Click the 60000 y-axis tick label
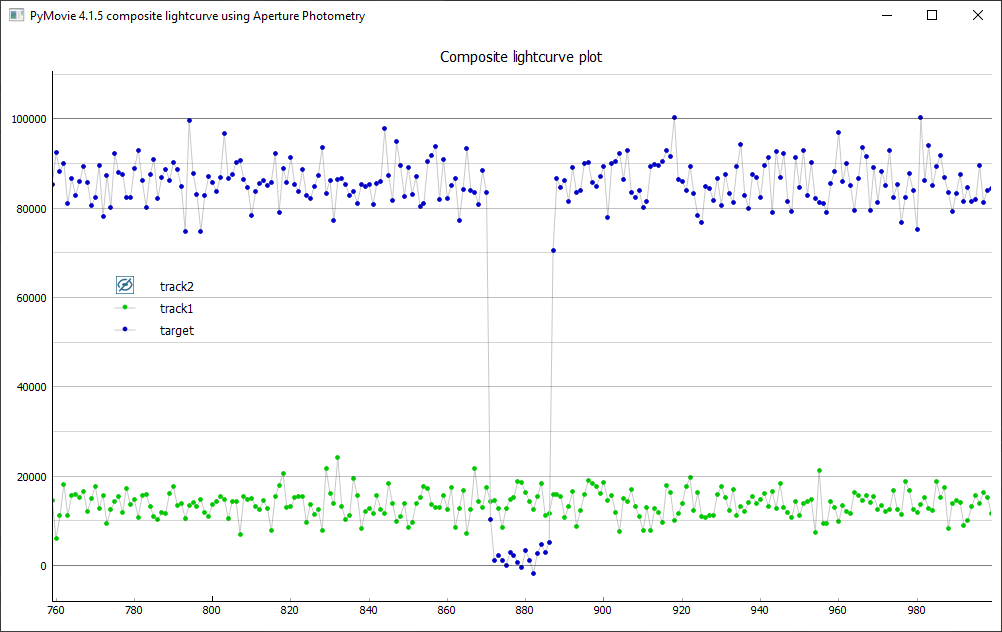Screen dimensions: 1002x632 (30, 298)
